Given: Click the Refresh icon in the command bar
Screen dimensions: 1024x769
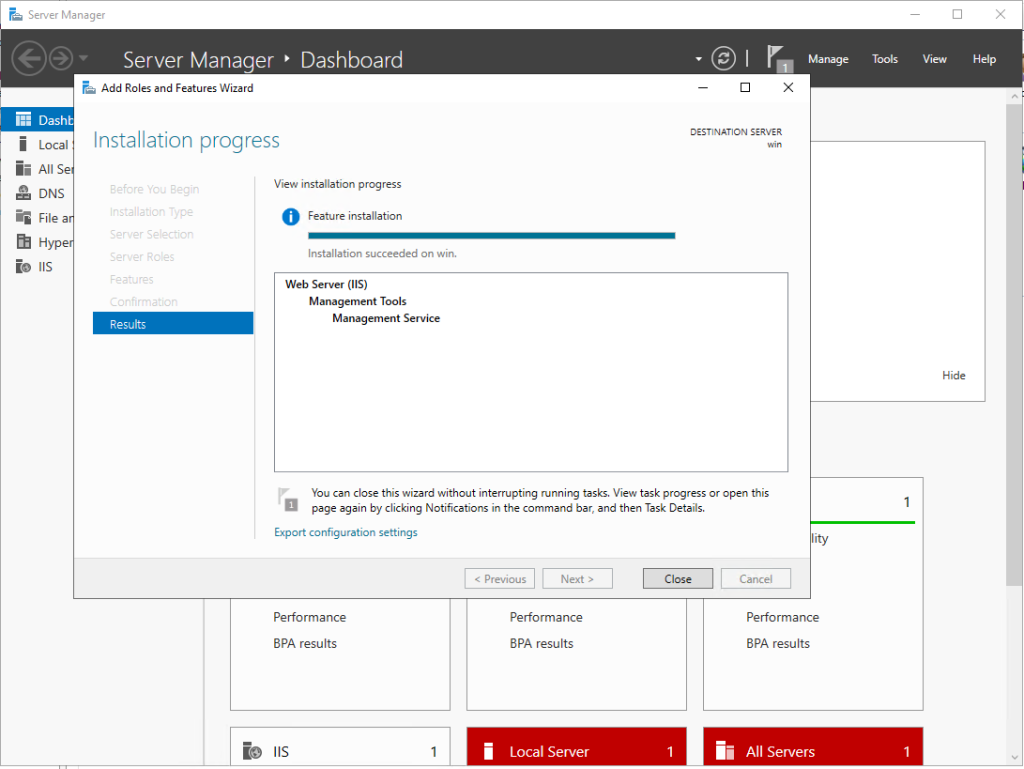Looking at the screenshot, I should click(723, 58).
